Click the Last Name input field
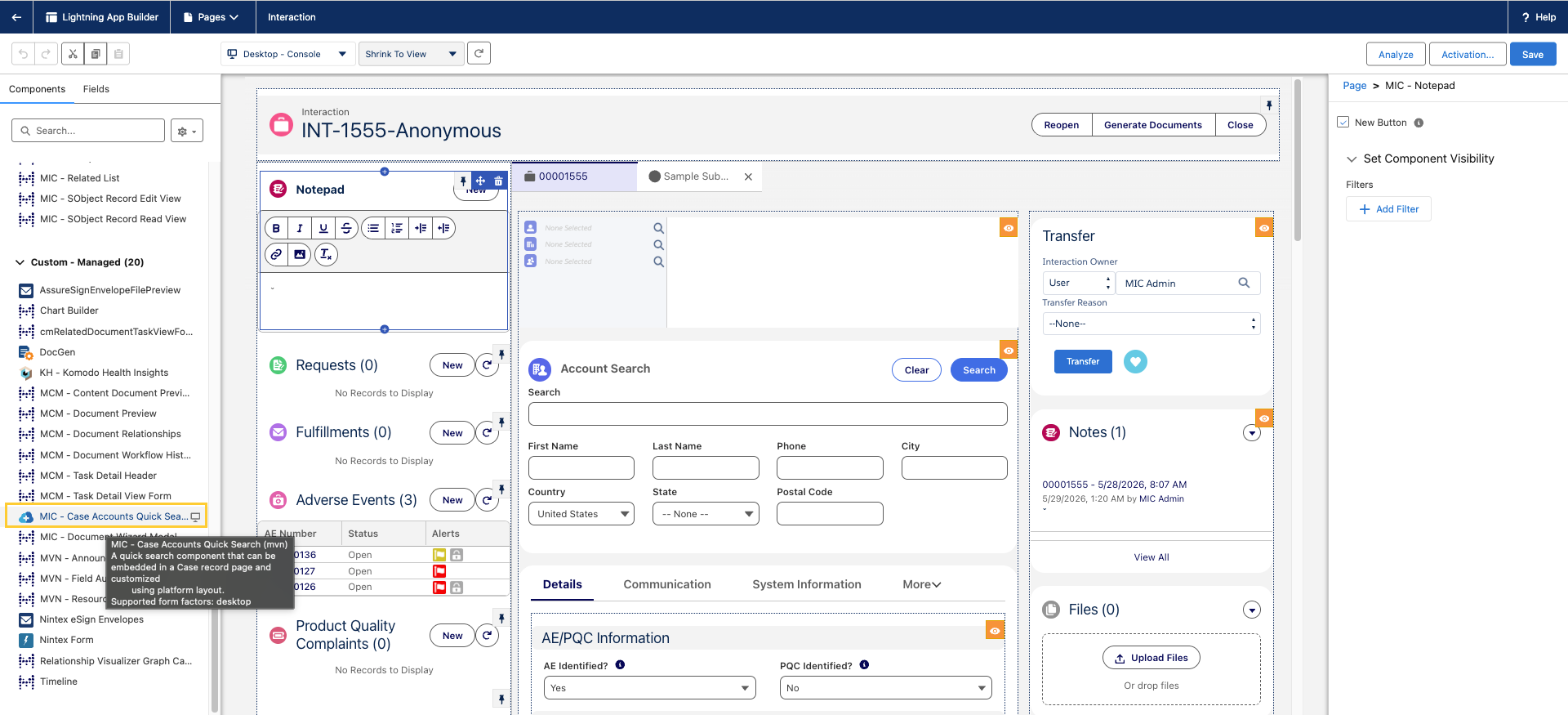The image size is (1568, 715). pos(706,468)
